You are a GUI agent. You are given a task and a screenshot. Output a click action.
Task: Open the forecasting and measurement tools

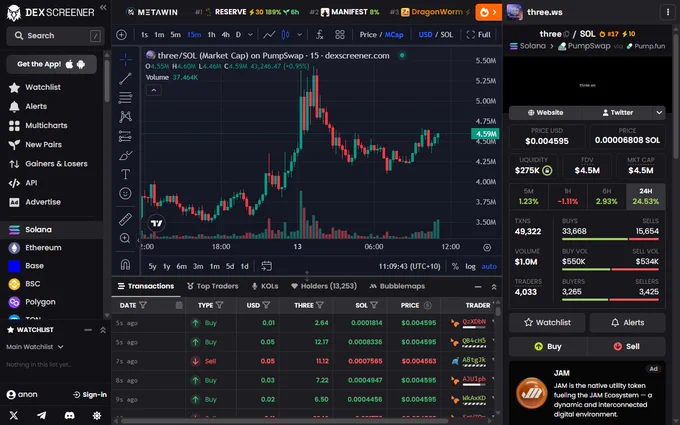(125, 136)
